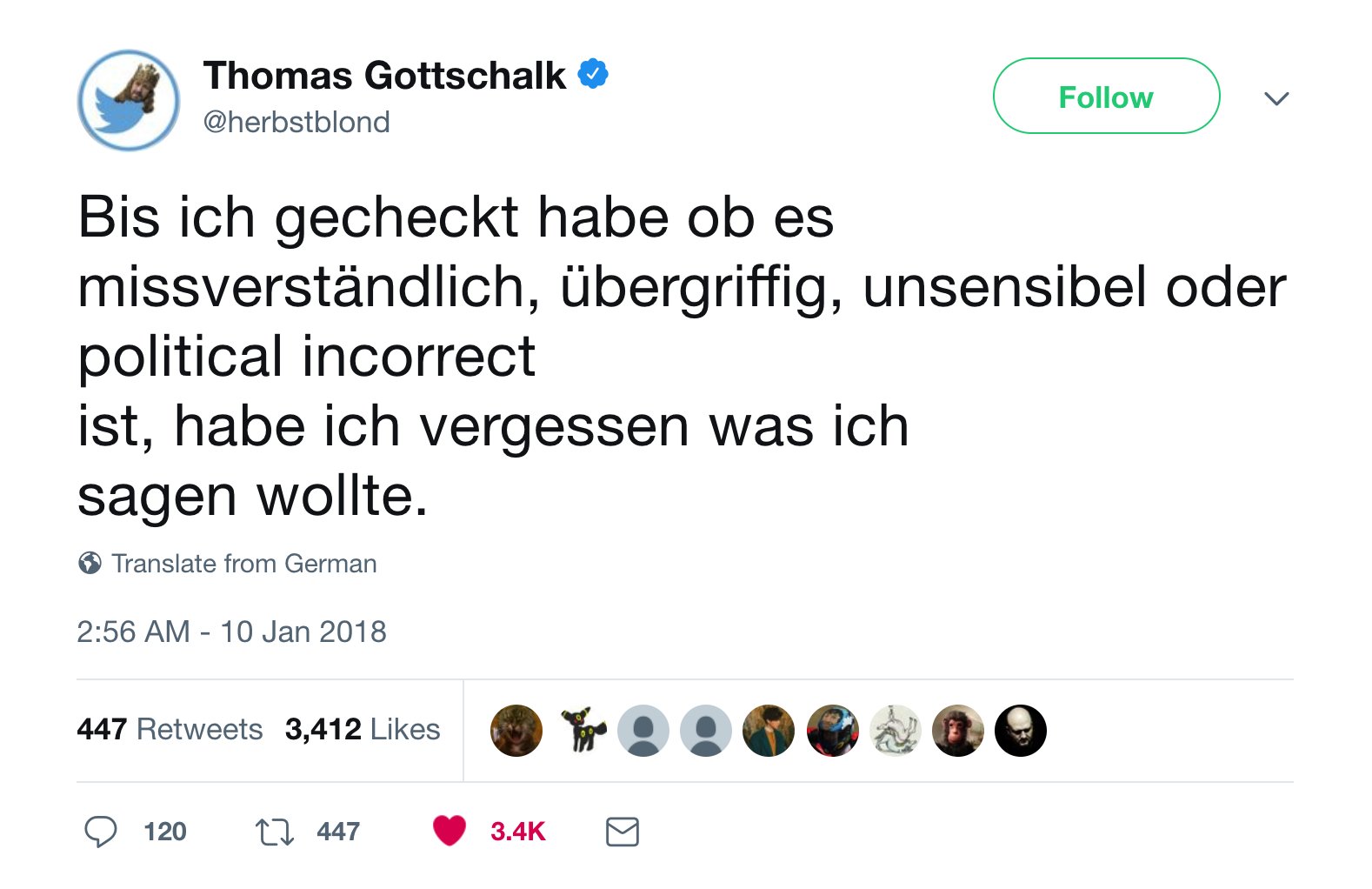The height and width of the screenshot is (889, 1372).
Task: Open the @herbstblond handle link
Action: tap(296, 122)
